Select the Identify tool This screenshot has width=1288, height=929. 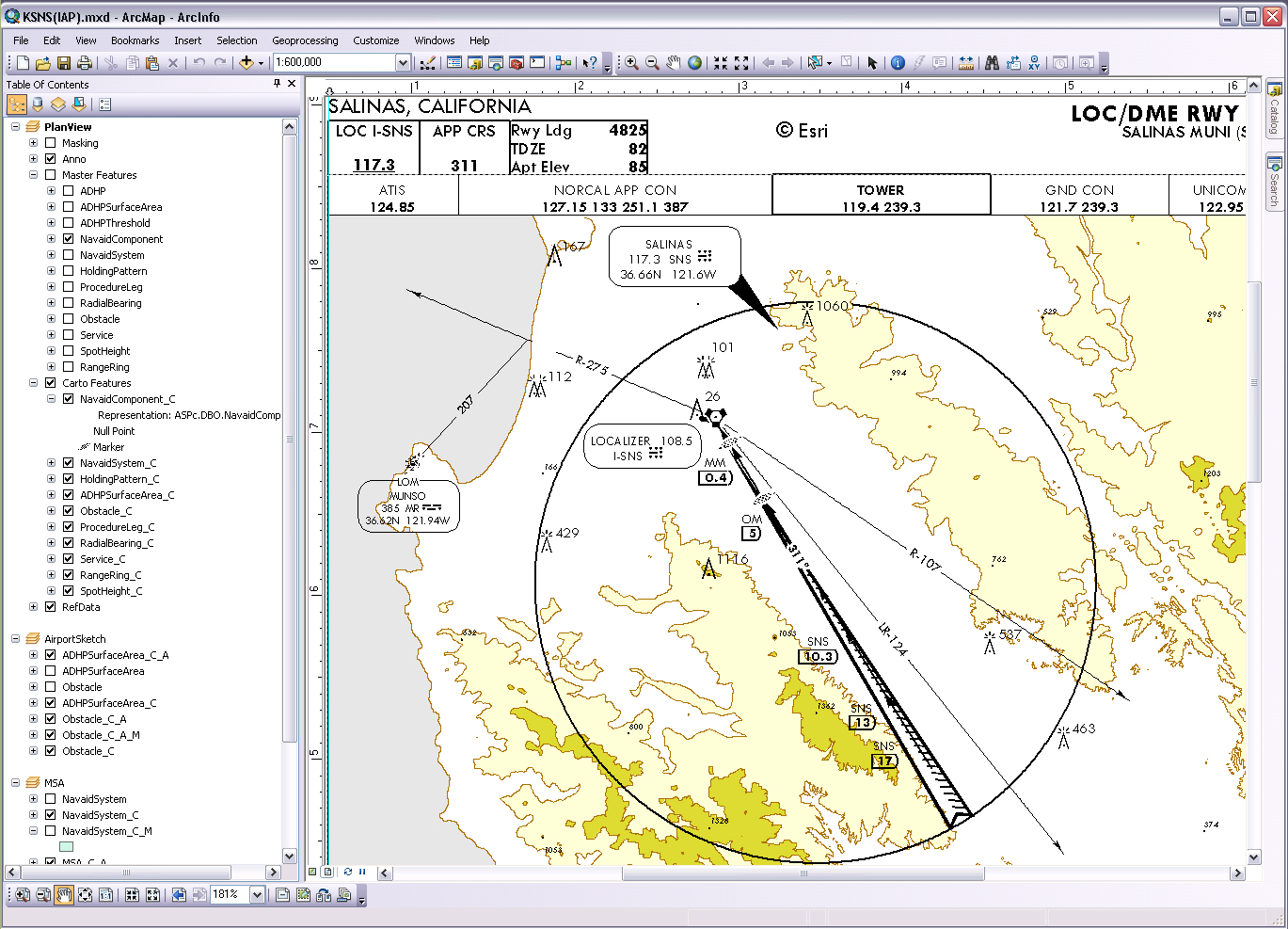898,63
